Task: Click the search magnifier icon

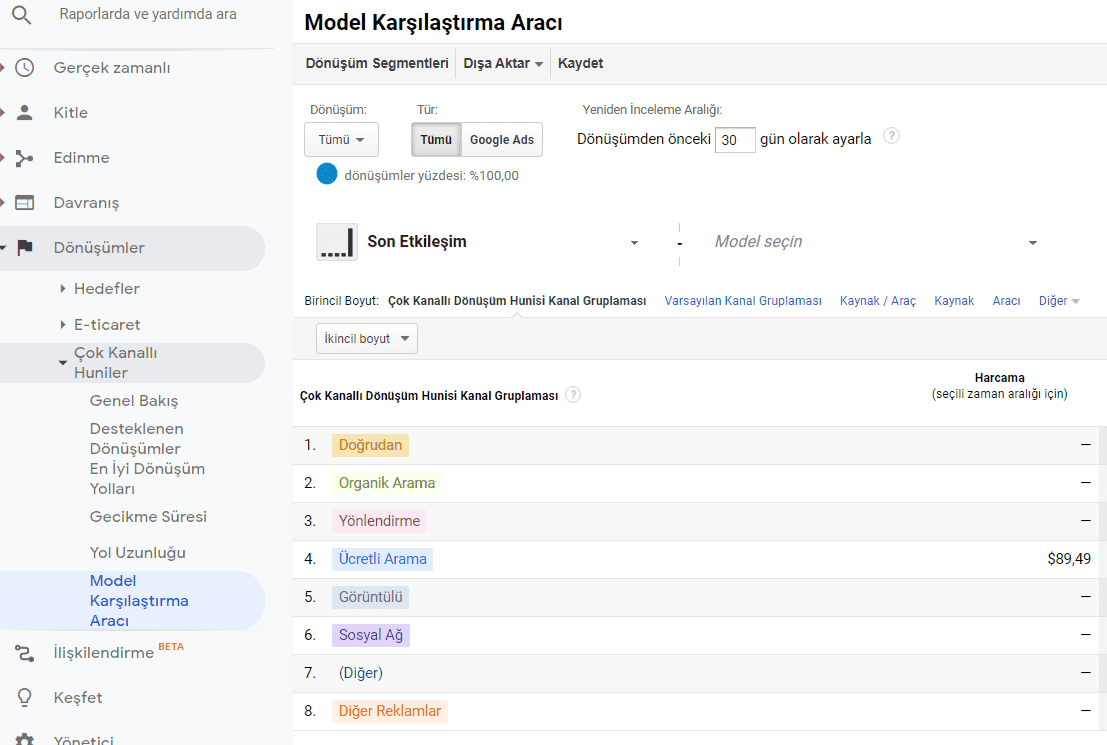Action: coord(22,15)
